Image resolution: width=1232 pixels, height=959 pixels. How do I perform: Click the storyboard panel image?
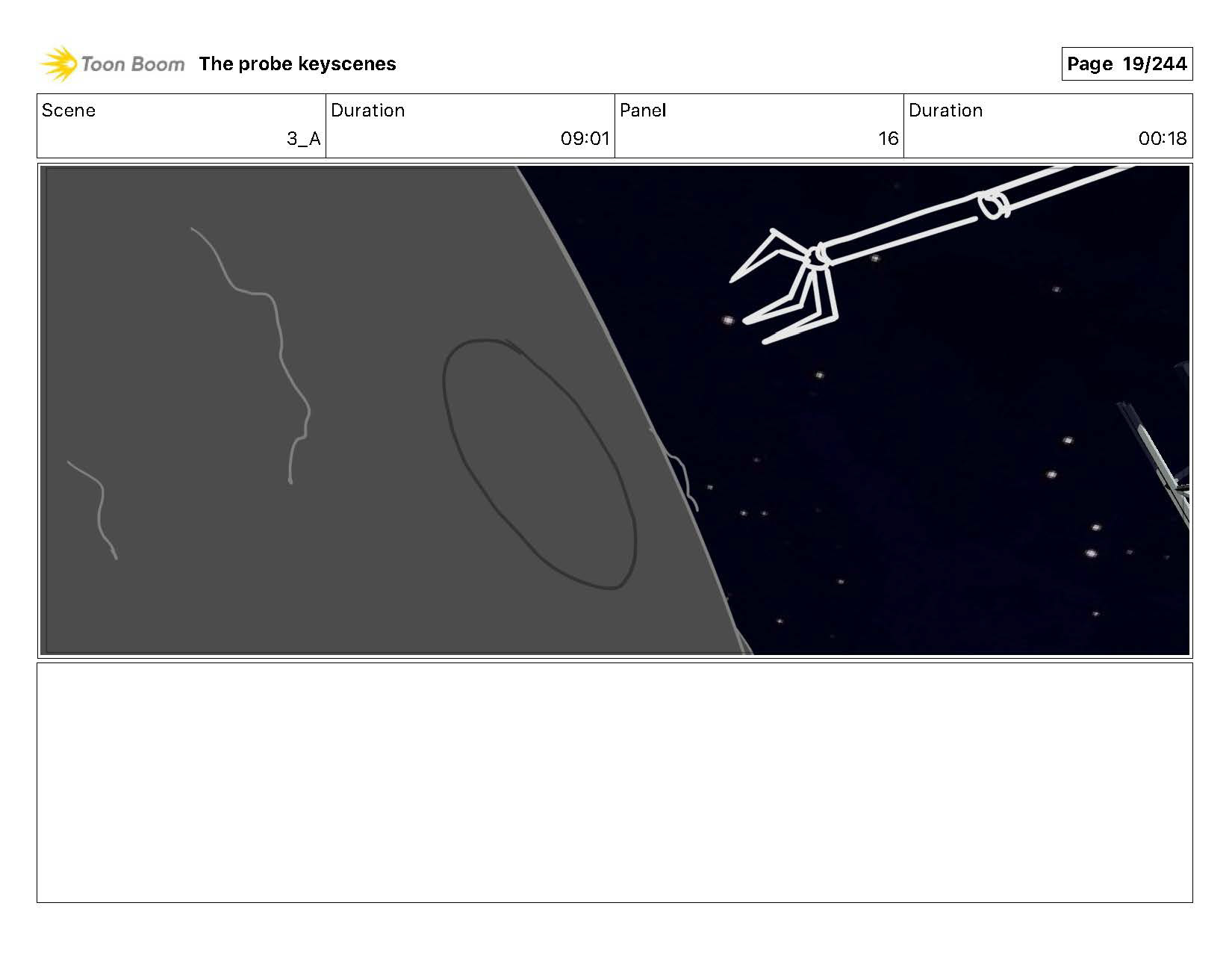[x=615, y=411]
